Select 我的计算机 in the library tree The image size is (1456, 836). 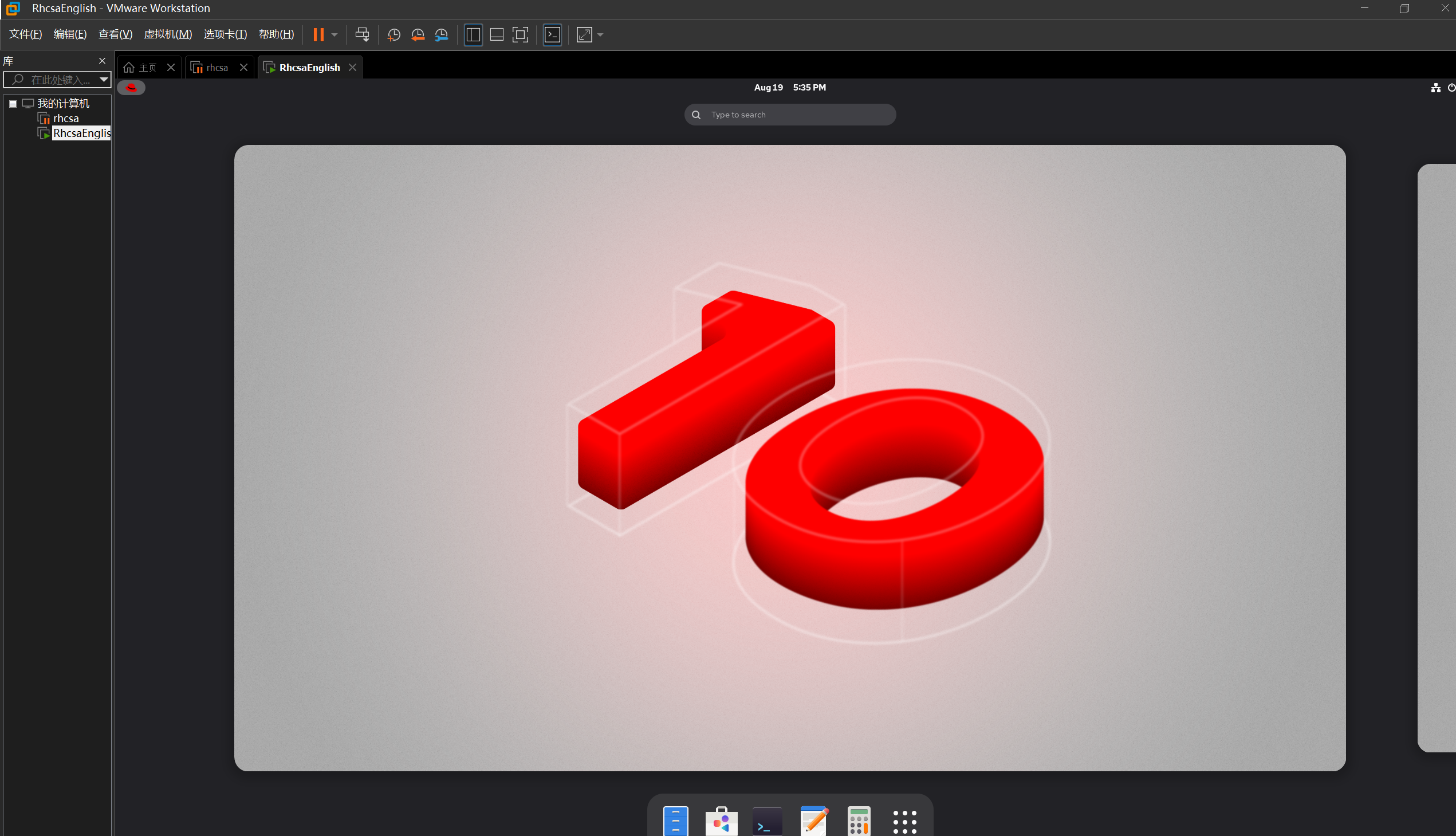(63, 103)
